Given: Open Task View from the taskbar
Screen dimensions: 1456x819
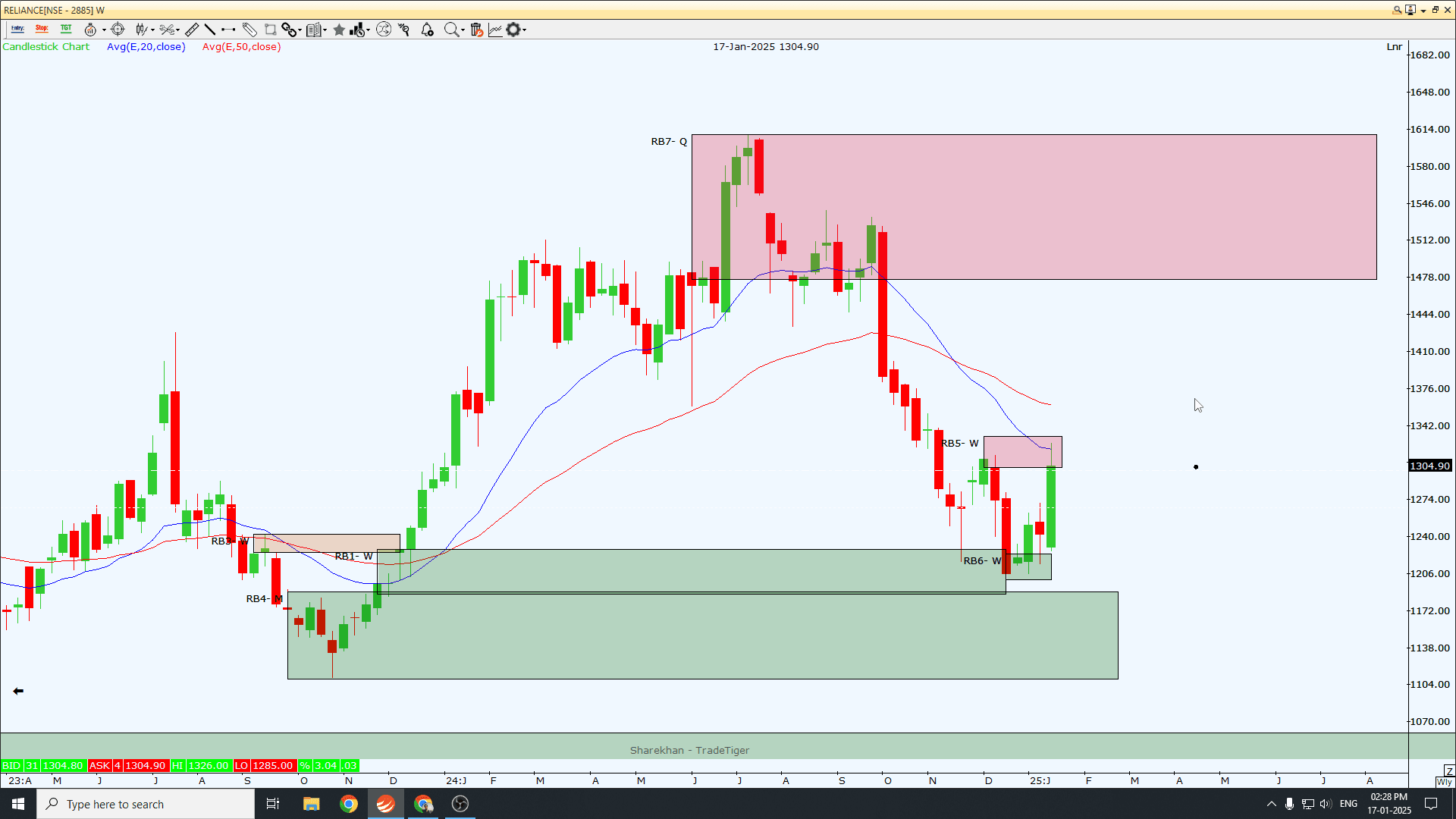Looking at the screenshot, I should pos(273,804).
